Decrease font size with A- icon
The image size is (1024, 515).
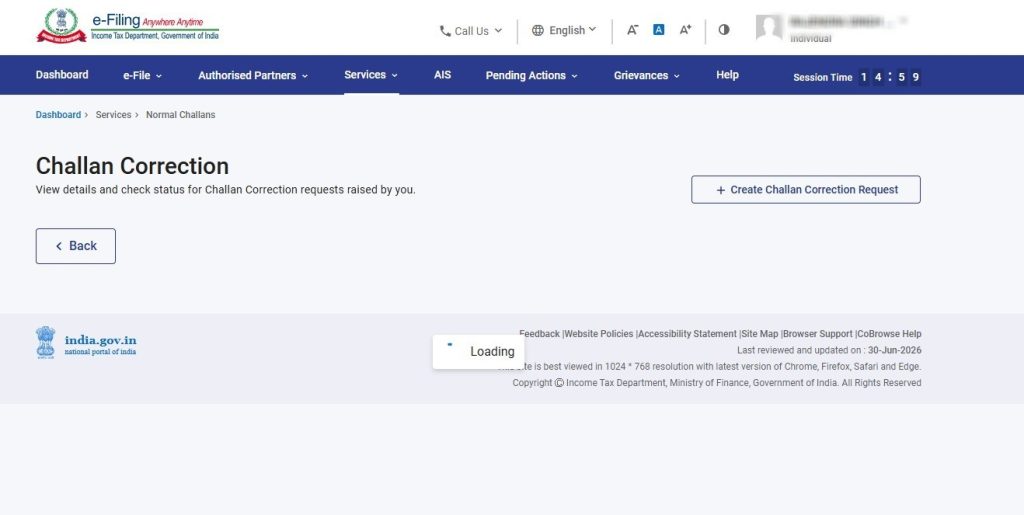point(632,30)
